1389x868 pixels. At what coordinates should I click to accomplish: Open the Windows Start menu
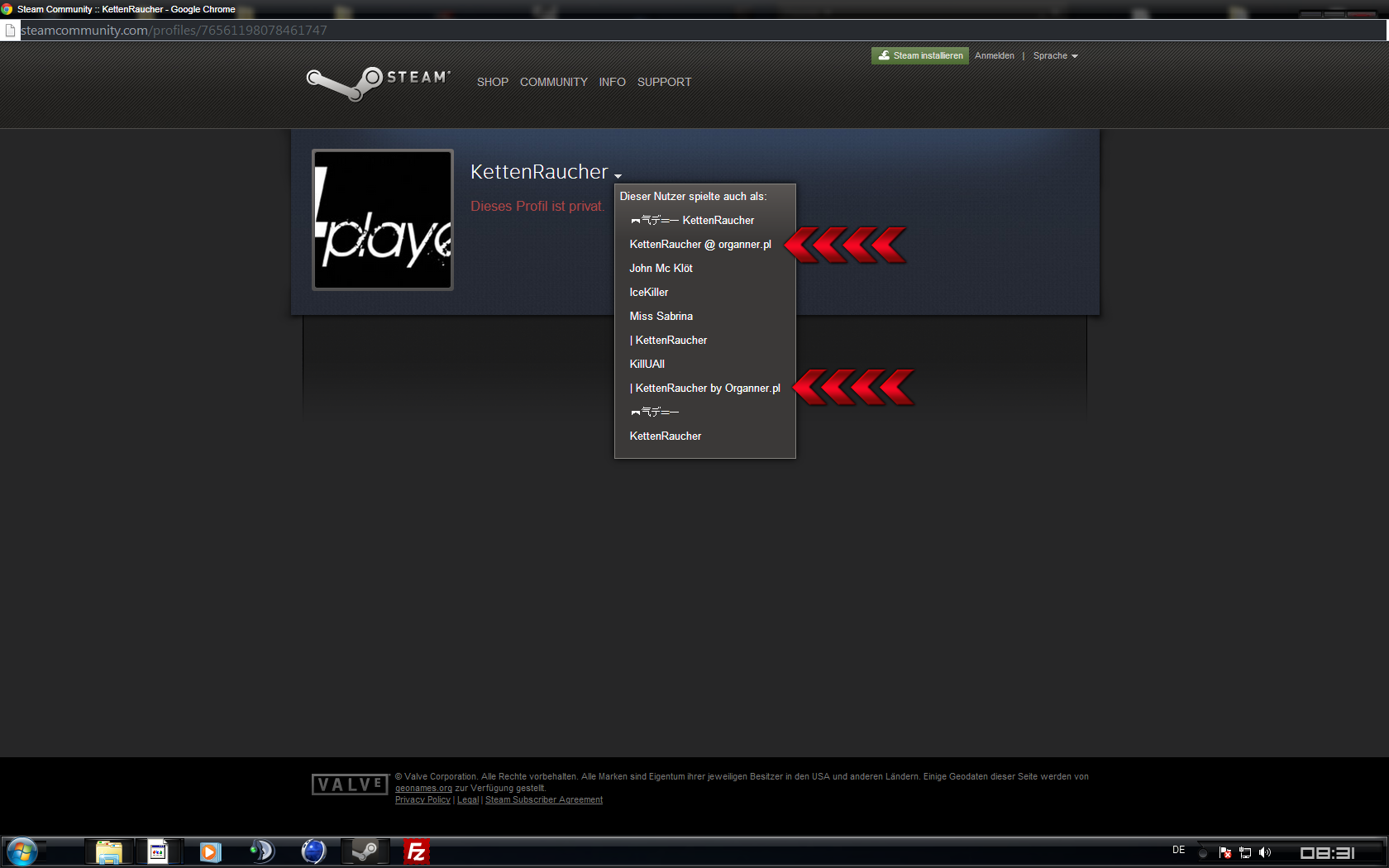point(22,851)
